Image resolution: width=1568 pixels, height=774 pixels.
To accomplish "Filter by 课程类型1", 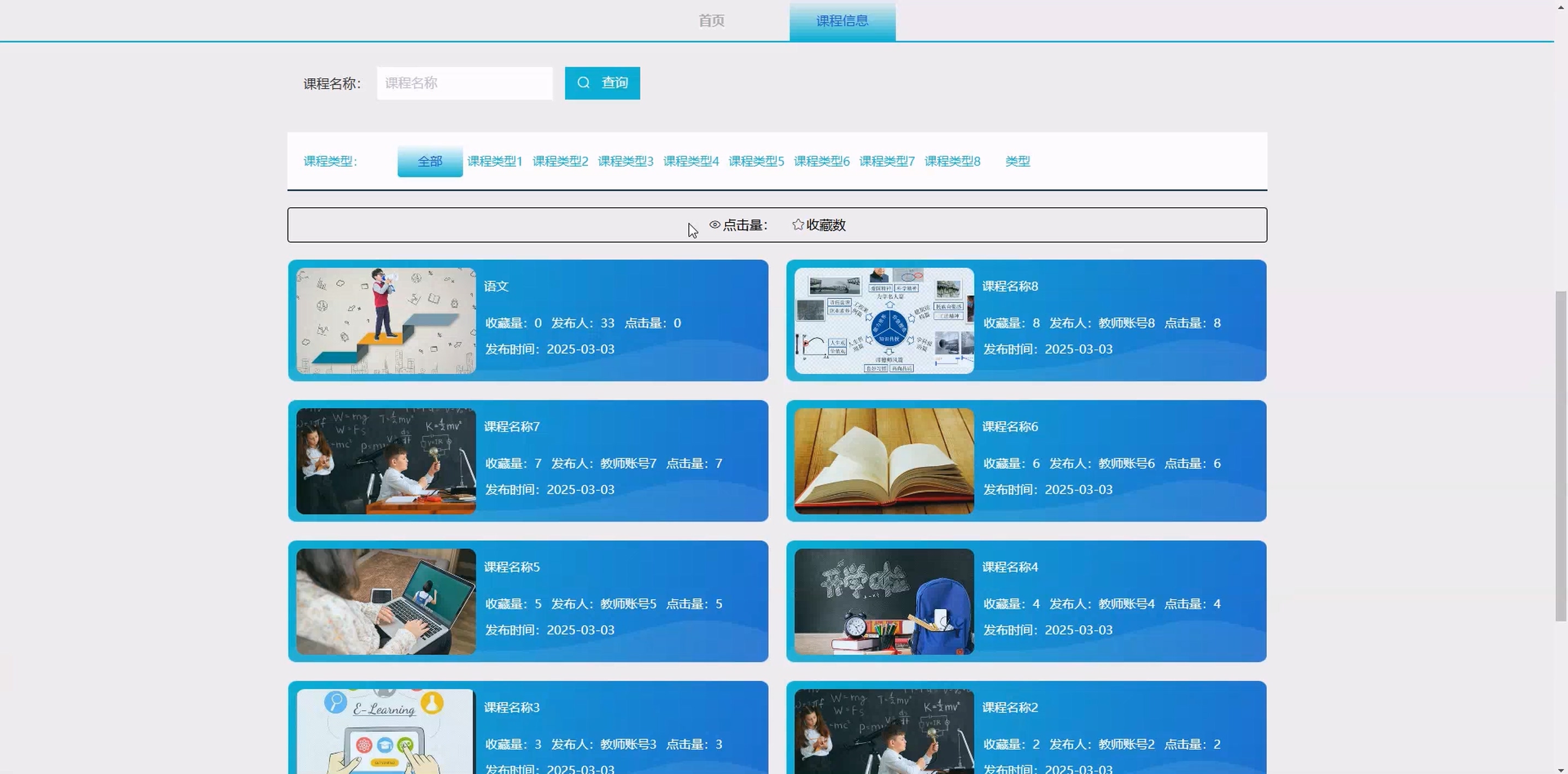I will pyautogui.click(x=494, y=161).
